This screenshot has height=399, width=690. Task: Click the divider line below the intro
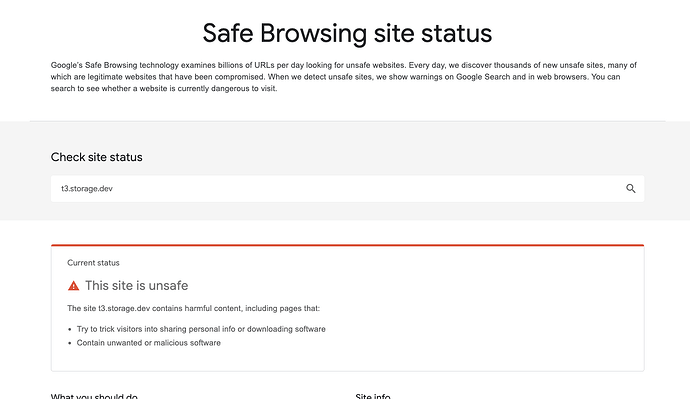click(x=347, y=121)
